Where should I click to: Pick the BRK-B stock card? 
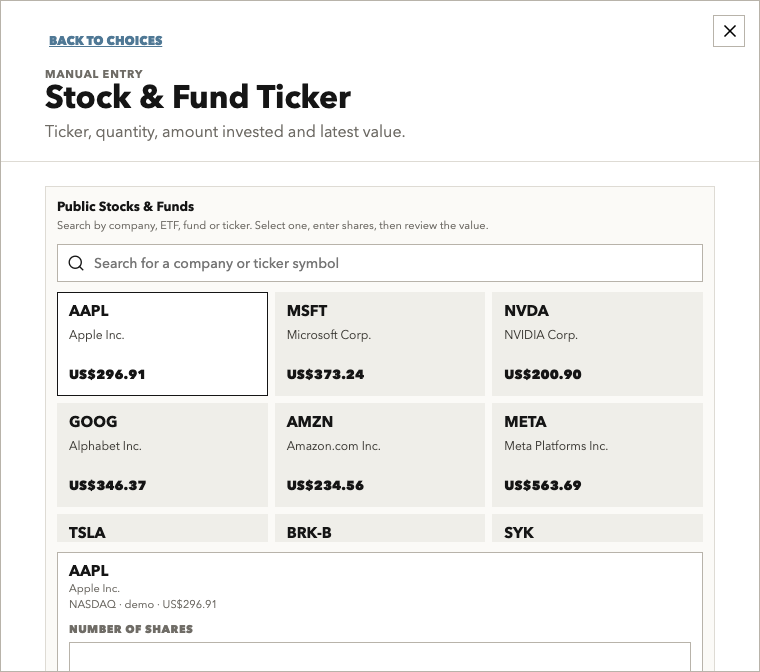click(x=380, y=528)
